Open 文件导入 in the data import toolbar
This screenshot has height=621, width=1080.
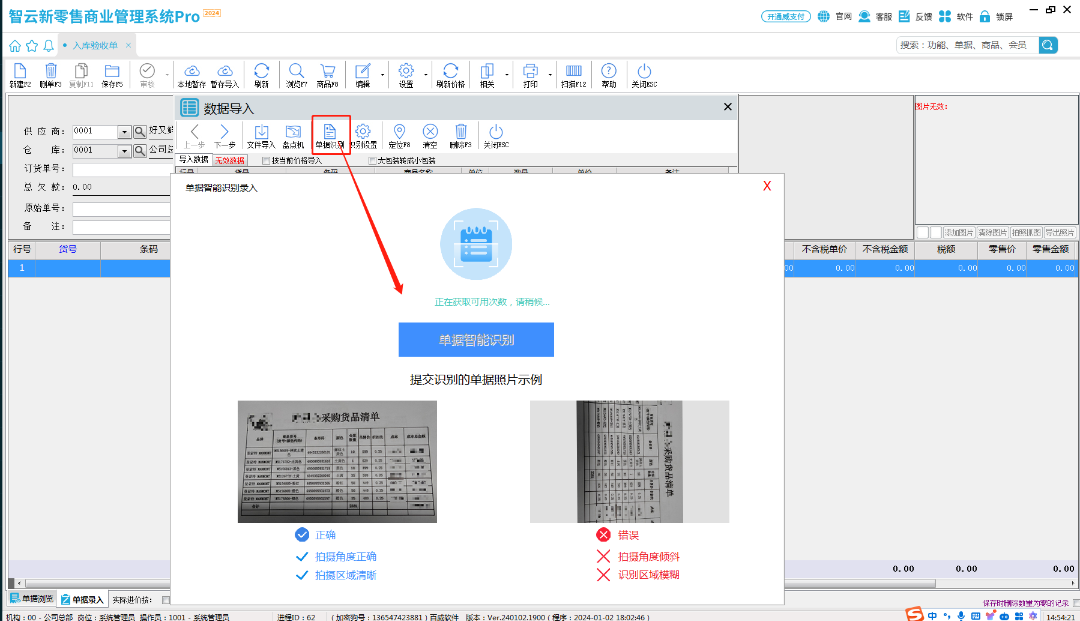(x=261, y=135)
